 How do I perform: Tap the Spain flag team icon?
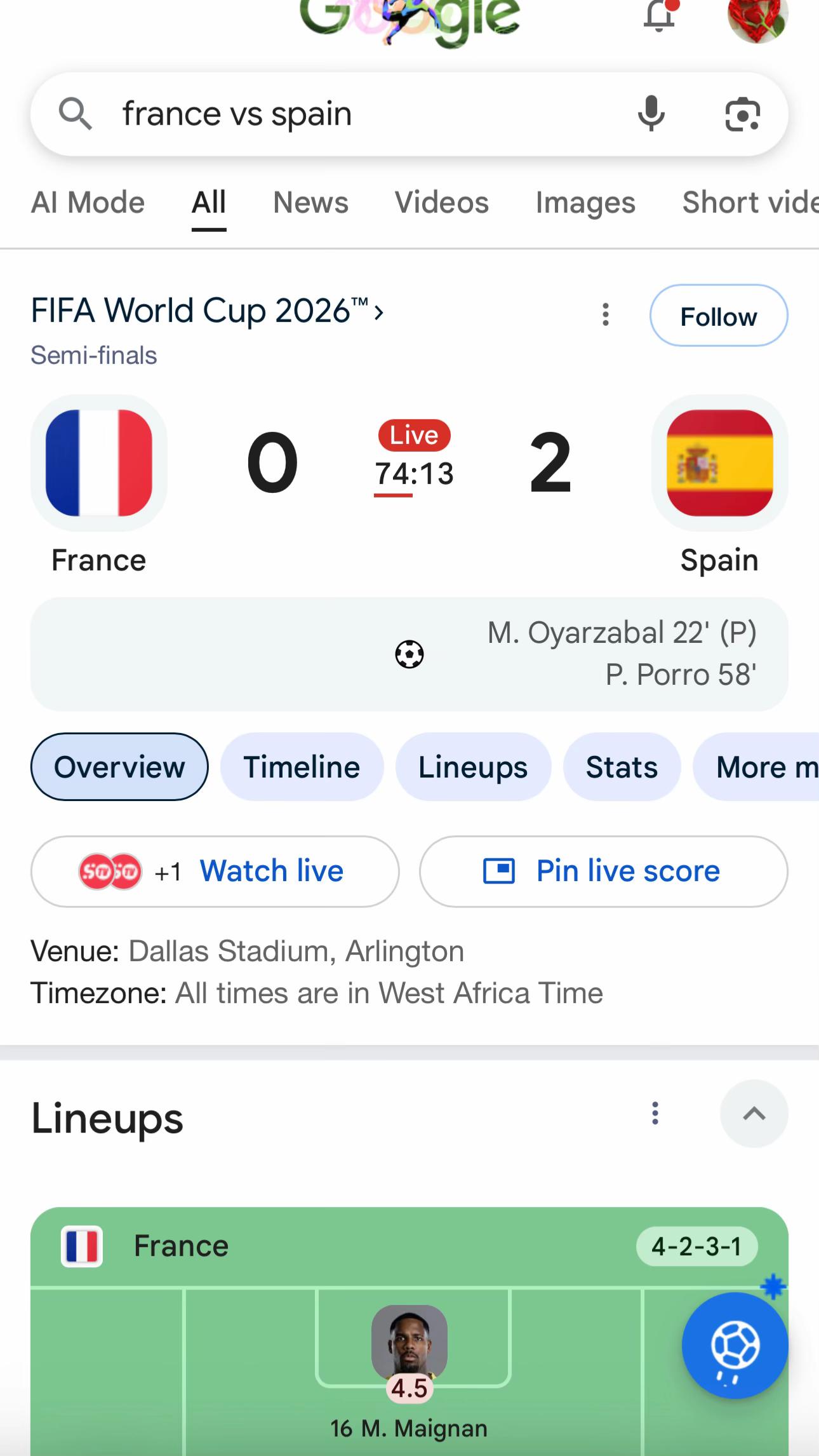(719, 462)
